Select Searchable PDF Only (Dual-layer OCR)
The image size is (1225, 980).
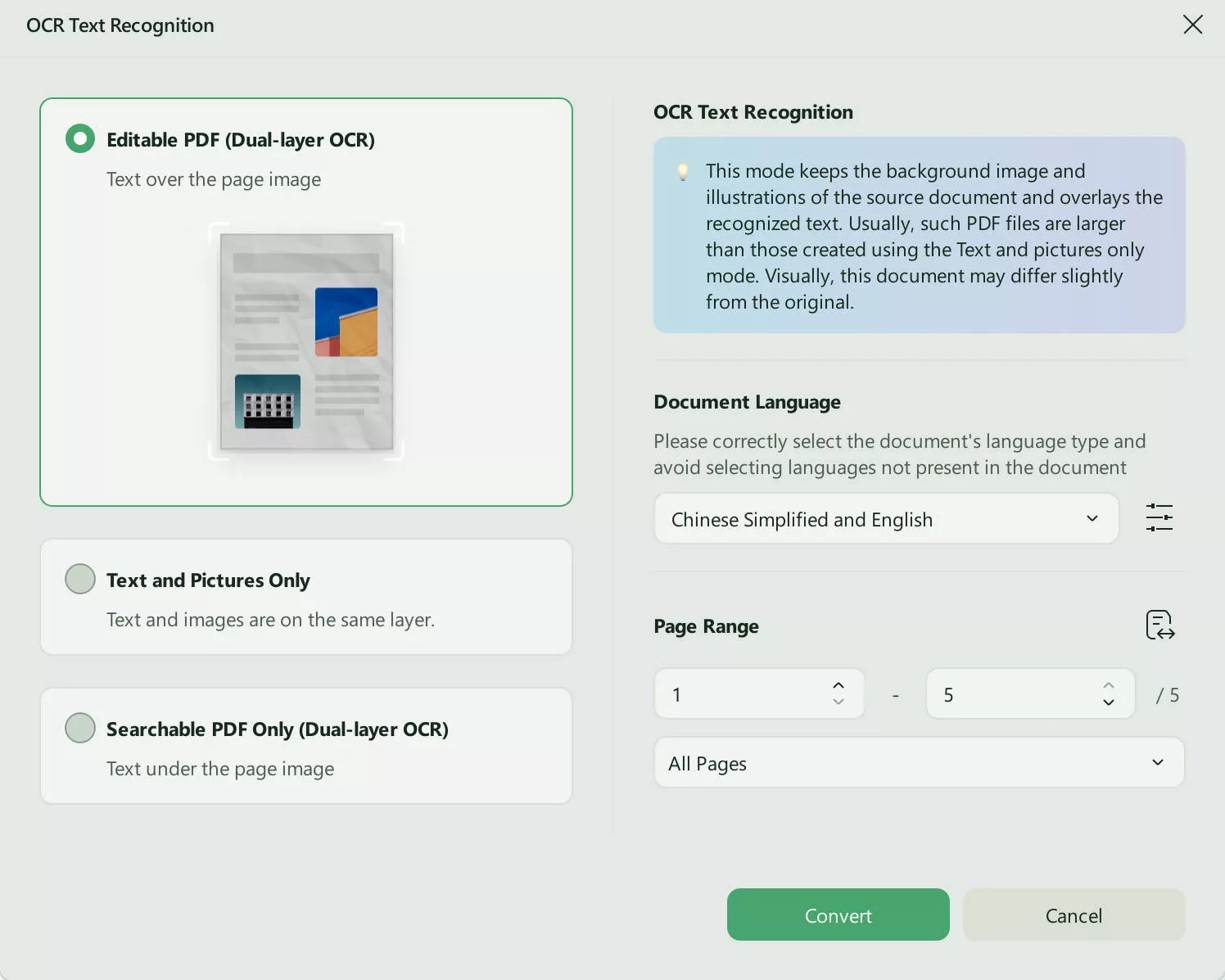(x=79, y=728)
